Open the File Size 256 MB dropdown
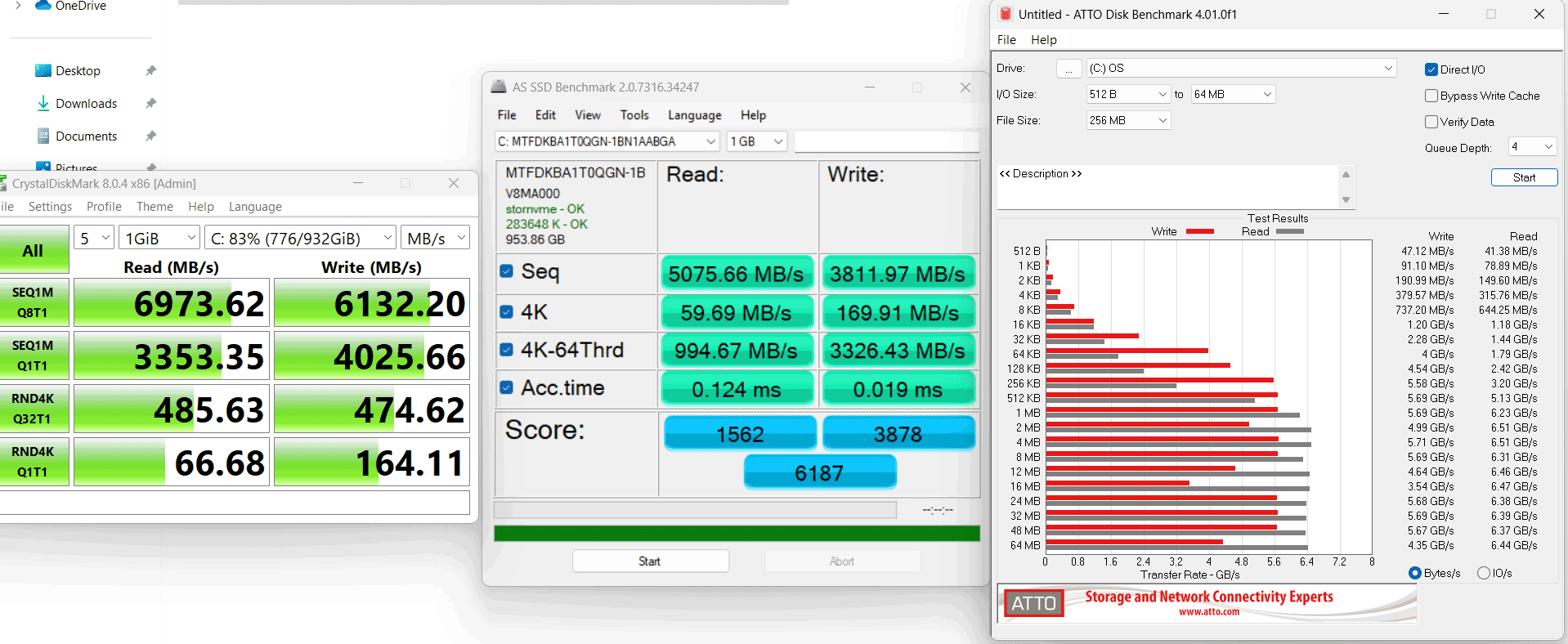 click(x=1128, y=120)
